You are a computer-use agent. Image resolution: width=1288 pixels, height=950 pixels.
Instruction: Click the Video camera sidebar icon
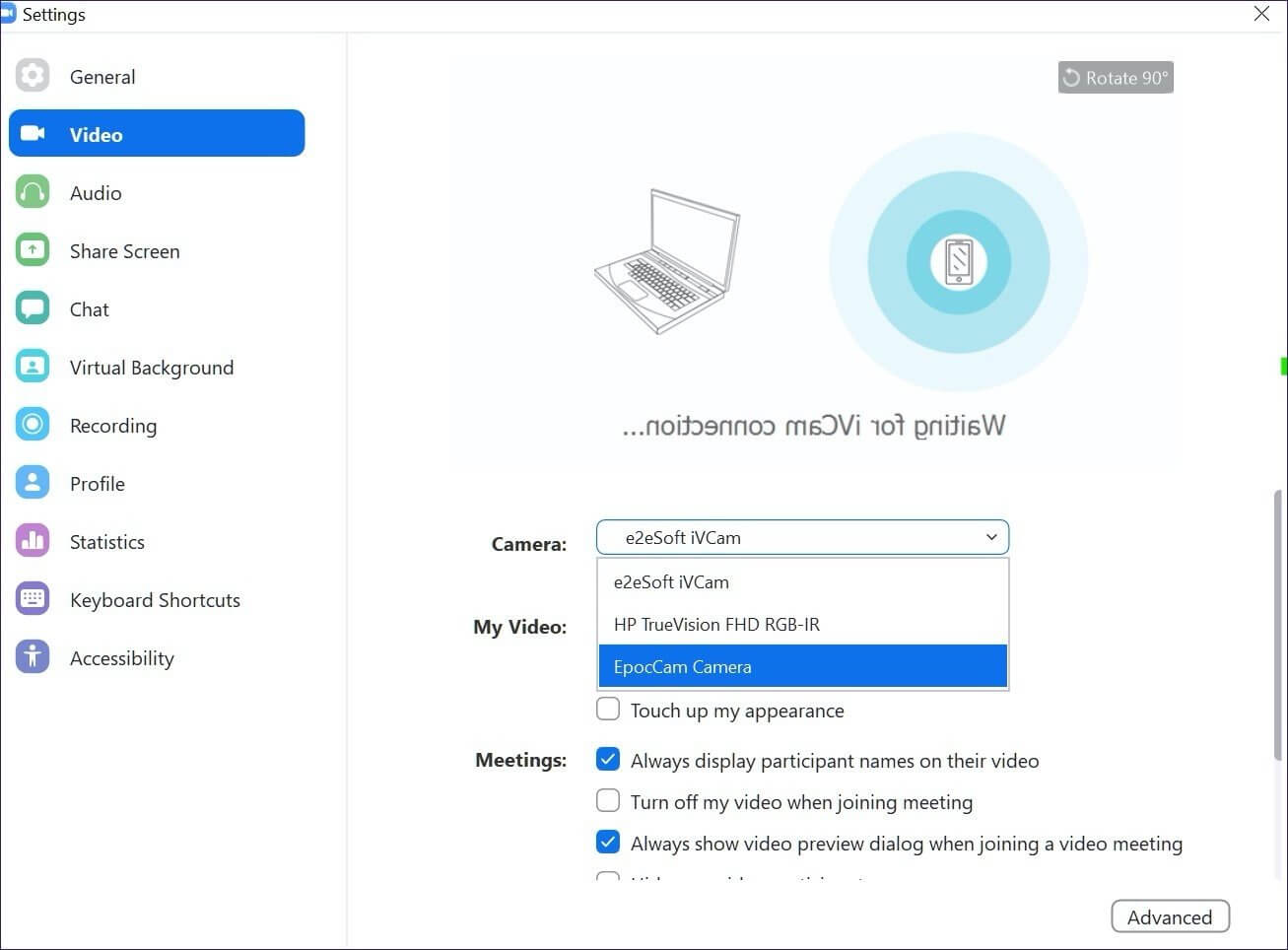(x=33, y=133)
